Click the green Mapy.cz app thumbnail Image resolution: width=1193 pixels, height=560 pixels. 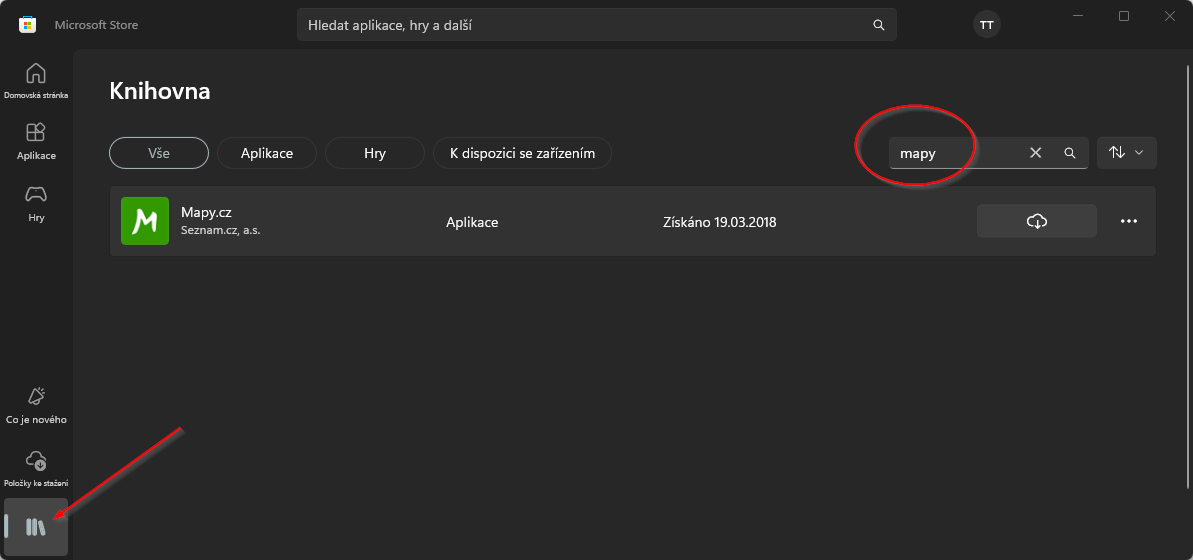point(145,221)
